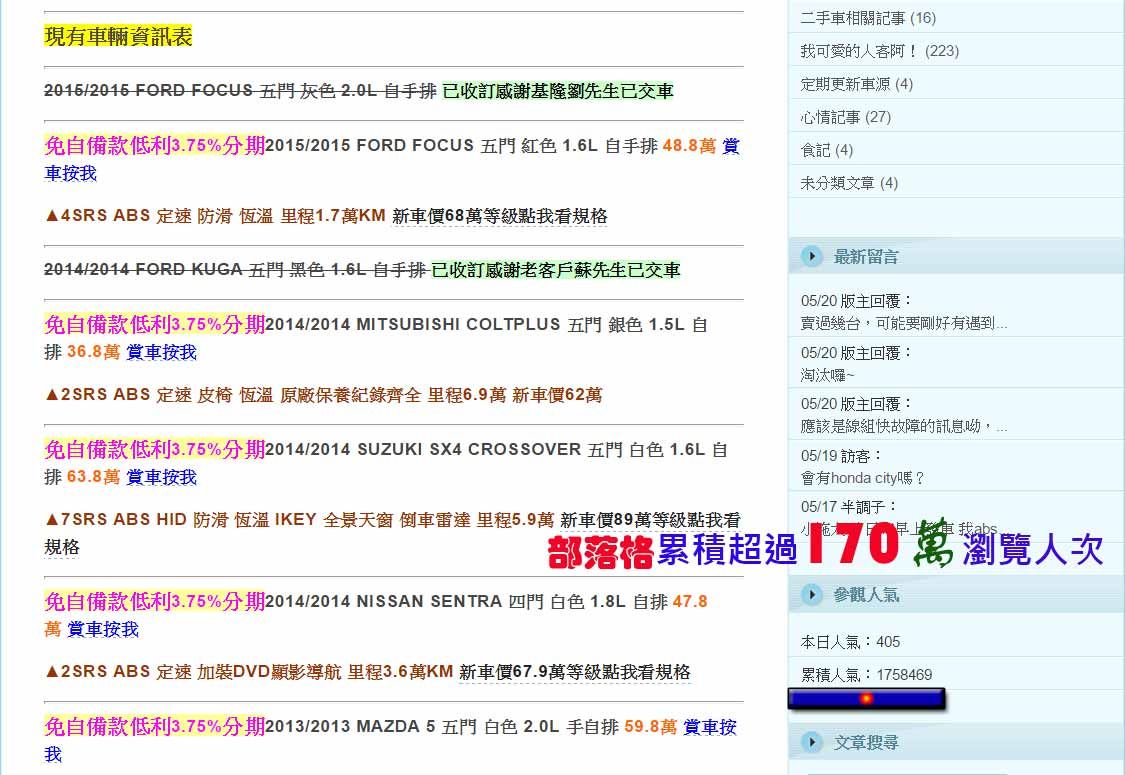Screen dimensions: 1125x775
Task: Click specs line ▲7SRS ABS HID 防滑
Action: point(299,520)
